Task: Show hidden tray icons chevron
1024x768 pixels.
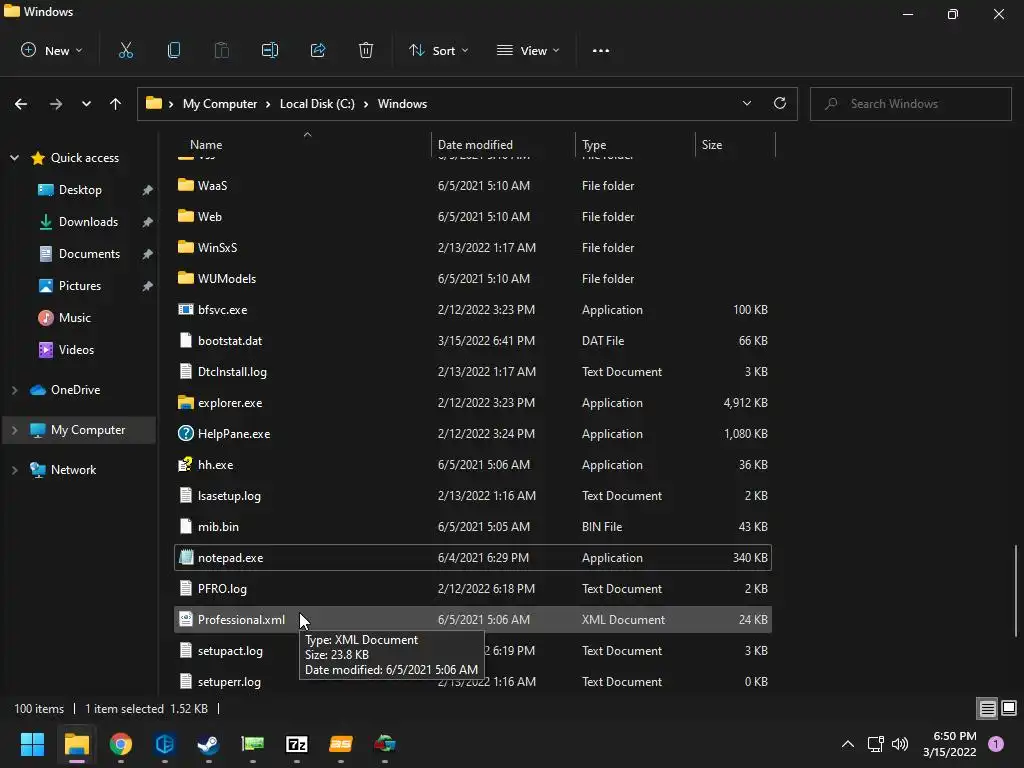Action: coord(848,744)
